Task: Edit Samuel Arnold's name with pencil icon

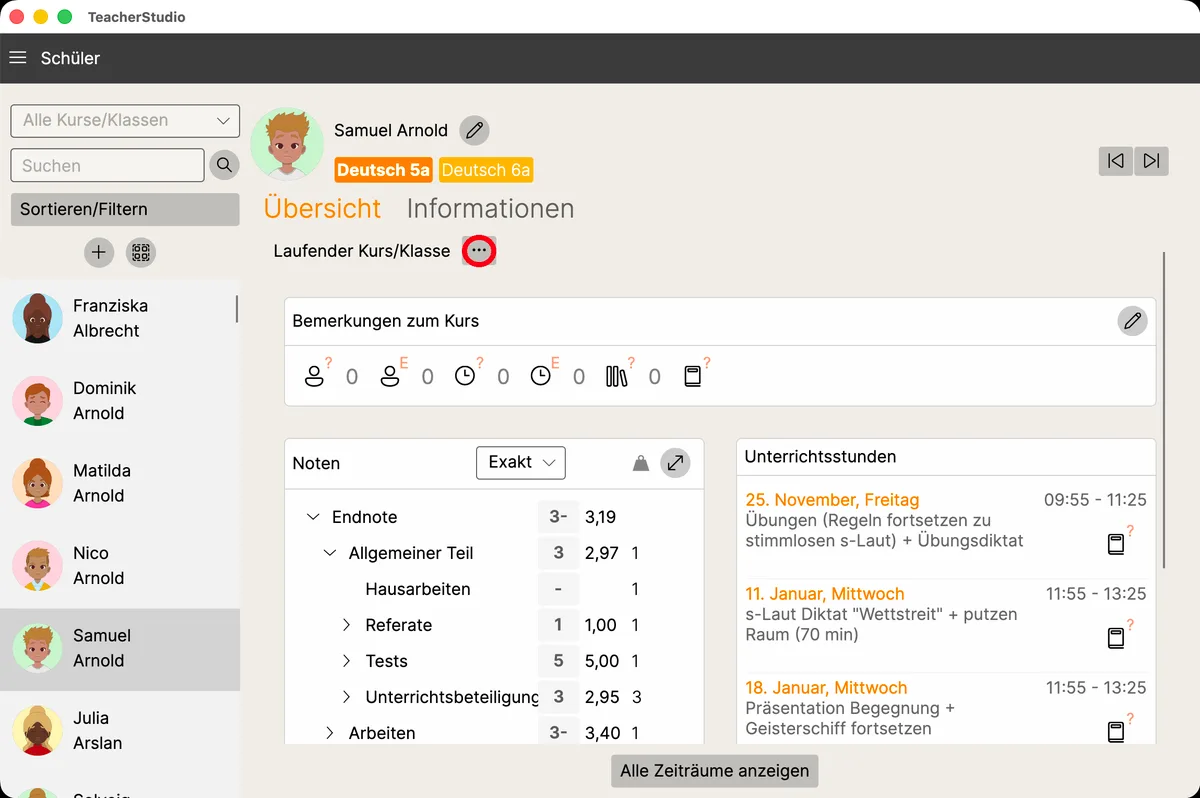Action: point(474,130)
